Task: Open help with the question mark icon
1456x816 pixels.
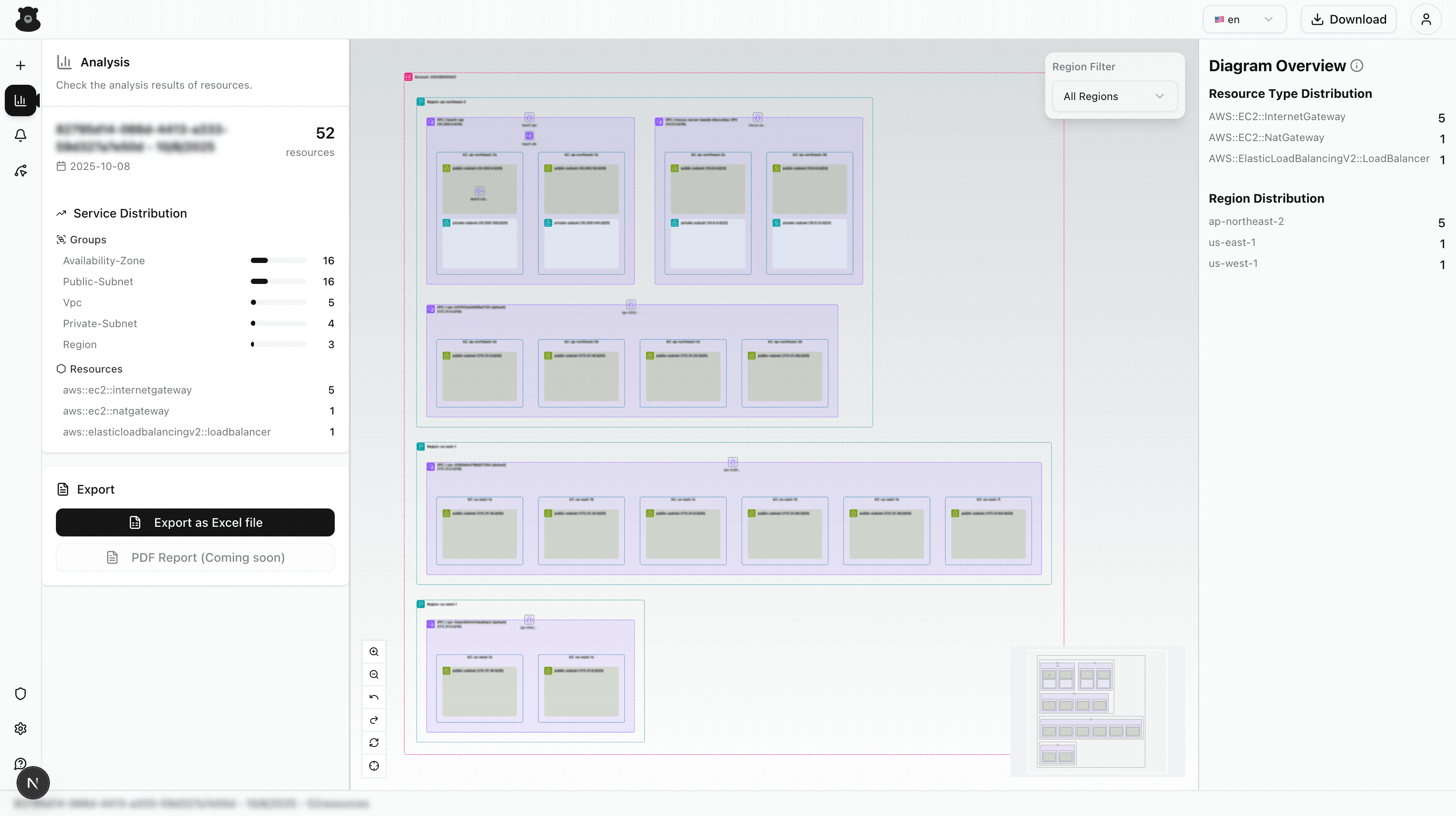Action: tap(21, 763)
